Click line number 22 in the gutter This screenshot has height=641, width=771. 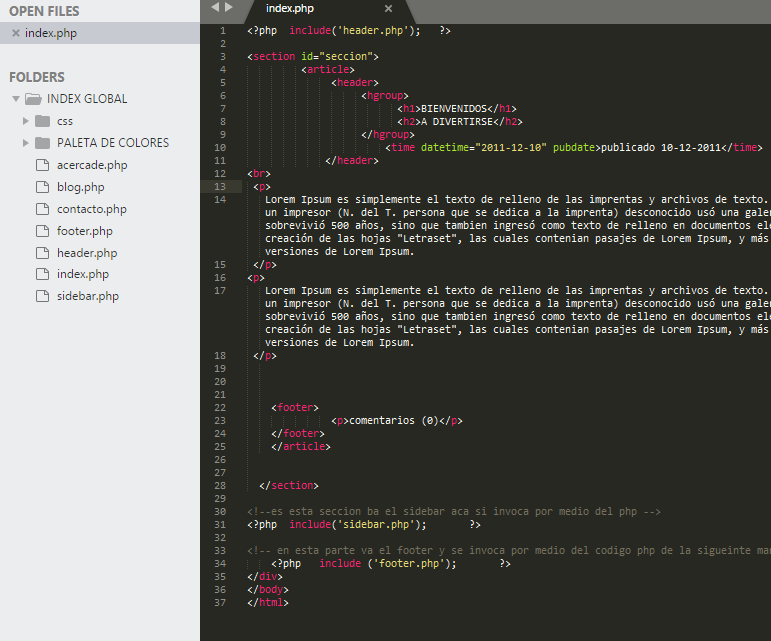220,408
